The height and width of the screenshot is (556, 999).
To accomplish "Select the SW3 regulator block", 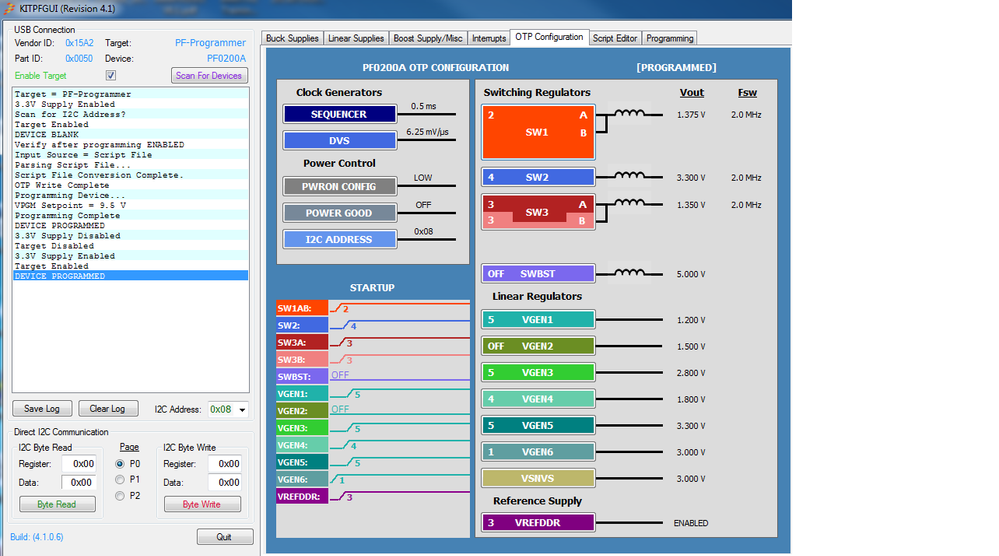I will click(x=538, y=212).
